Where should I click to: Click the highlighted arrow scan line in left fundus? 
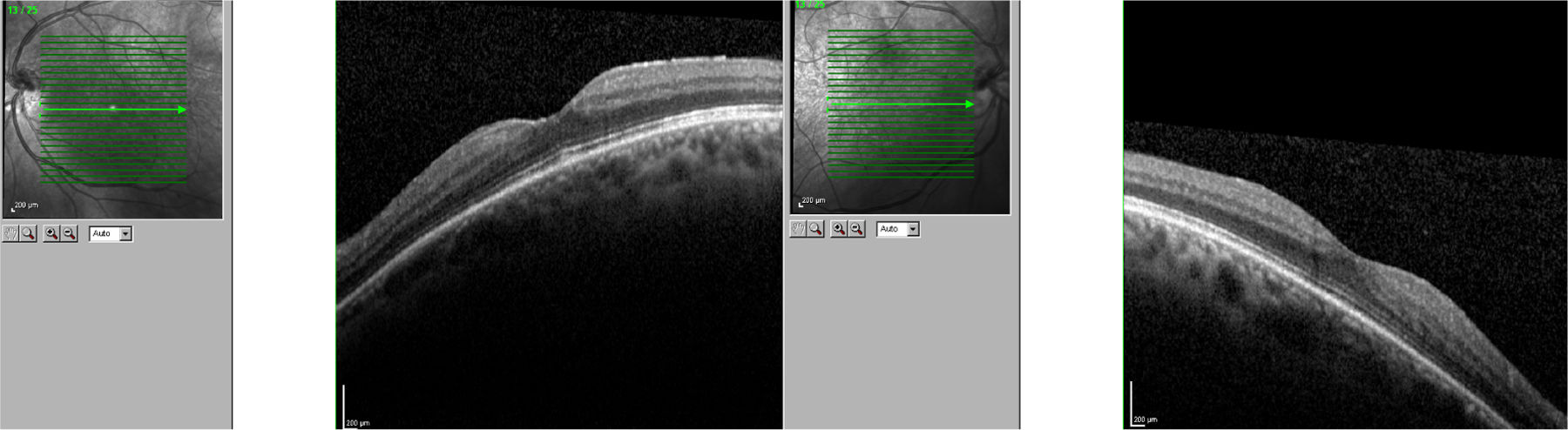[113, 110]
